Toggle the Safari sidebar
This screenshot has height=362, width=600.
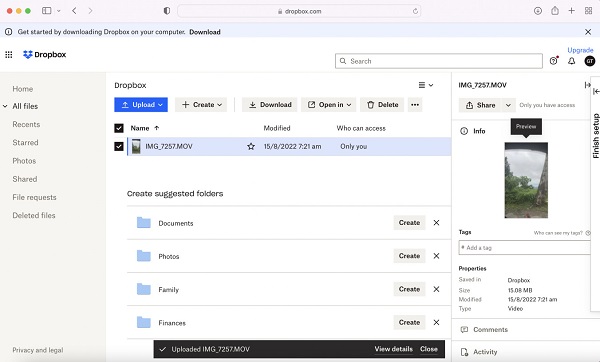point(47,11)
